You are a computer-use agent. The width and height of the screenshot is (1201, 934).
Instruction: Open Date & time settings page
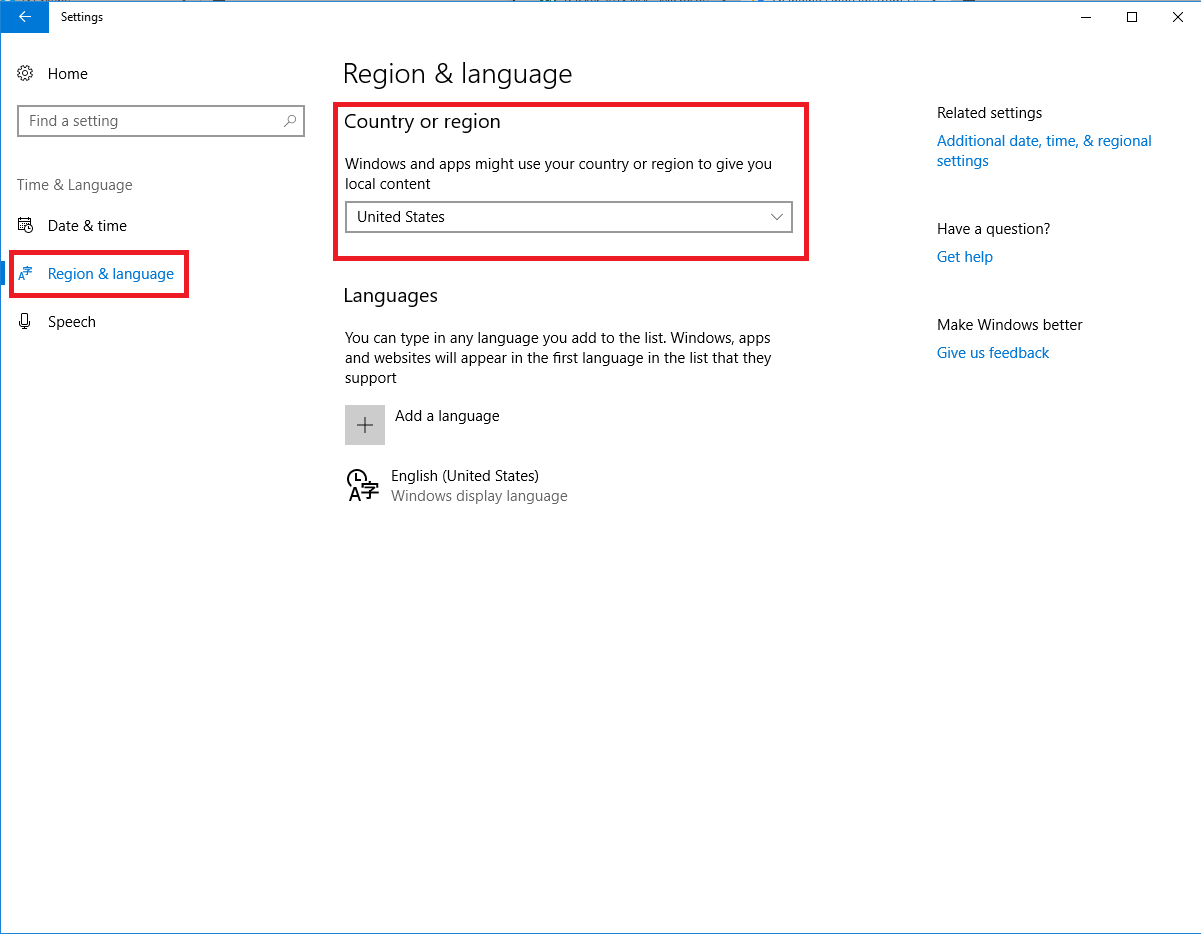(87, 226)
